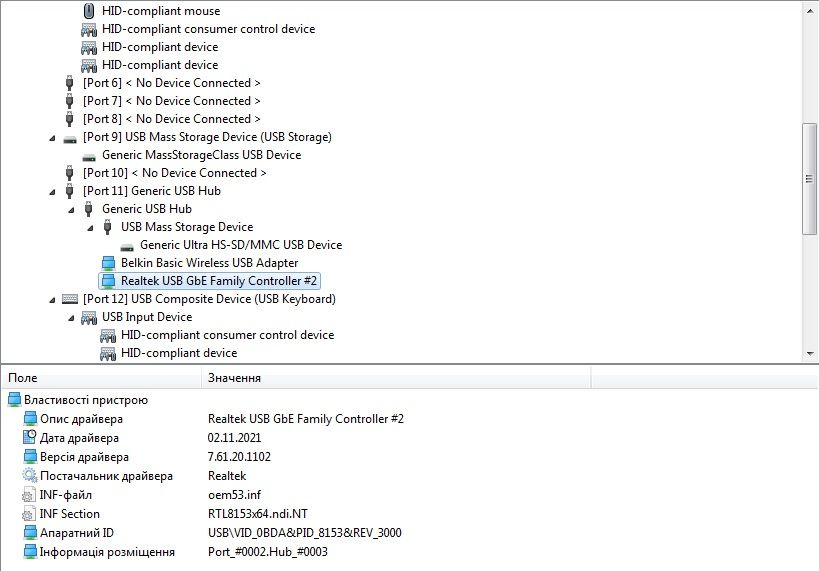Click the HID-compliant mouse icon
Viewport: 819px width, 571px height.
pos(89,11)
